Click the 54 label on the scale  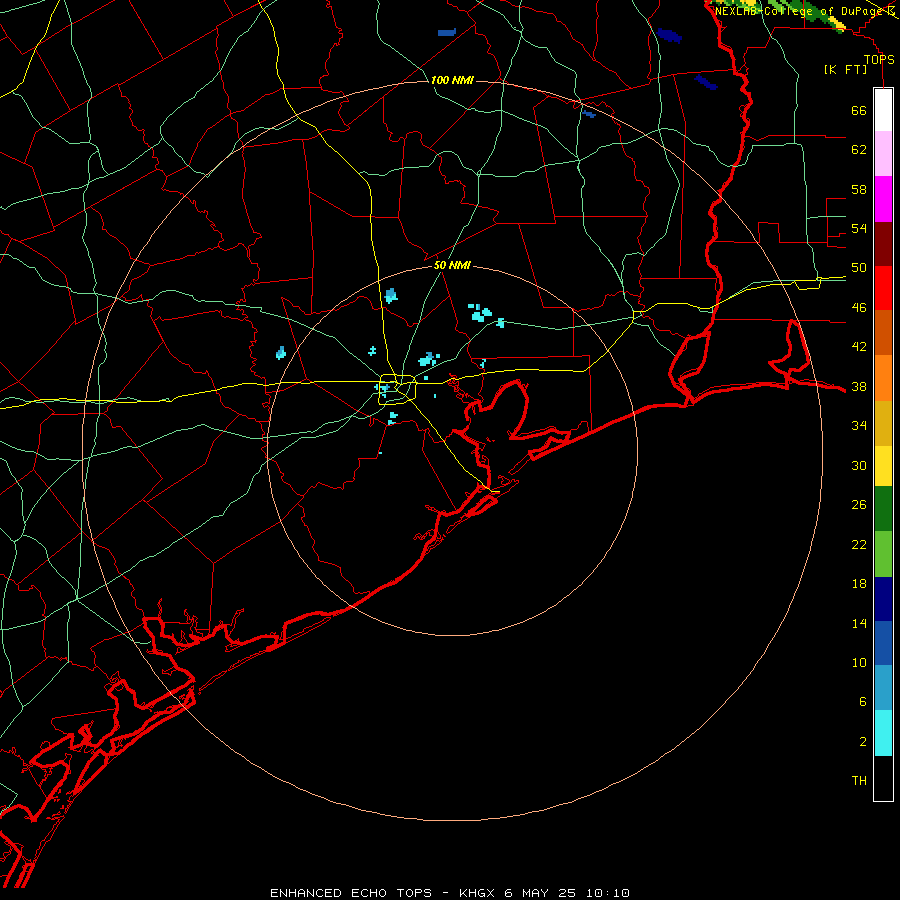[859, 228]
